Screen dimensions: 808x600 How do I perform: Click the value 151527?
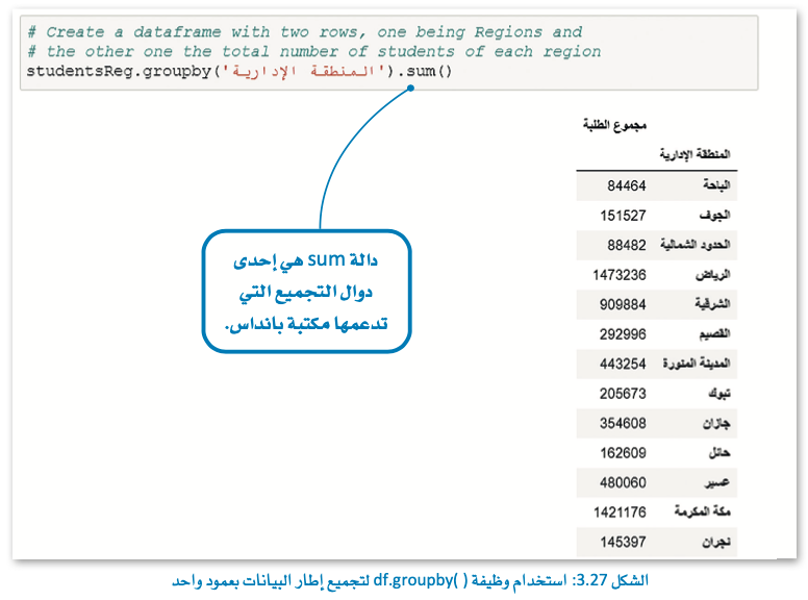point(622,215)
